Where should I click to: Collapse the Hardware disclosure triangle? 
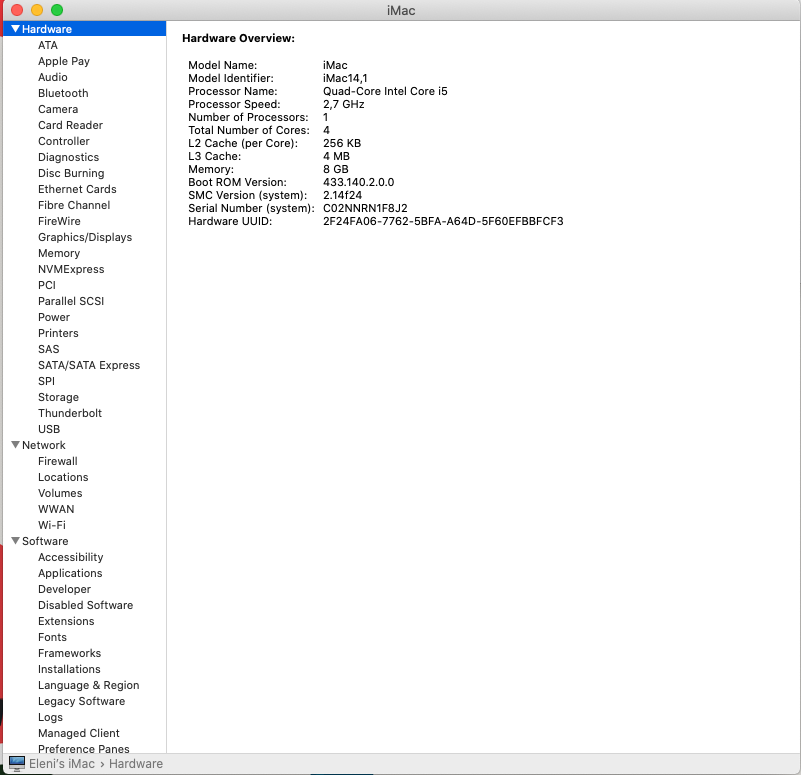[x=15, y=29]
